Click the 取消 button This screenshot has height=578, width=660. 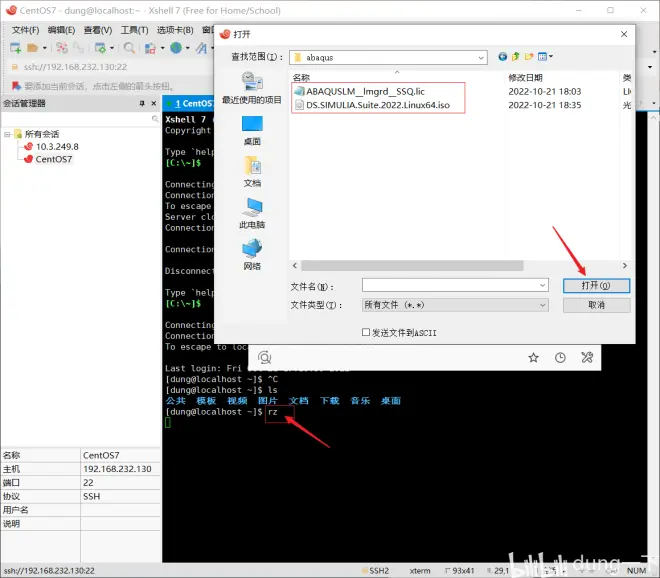596,305
